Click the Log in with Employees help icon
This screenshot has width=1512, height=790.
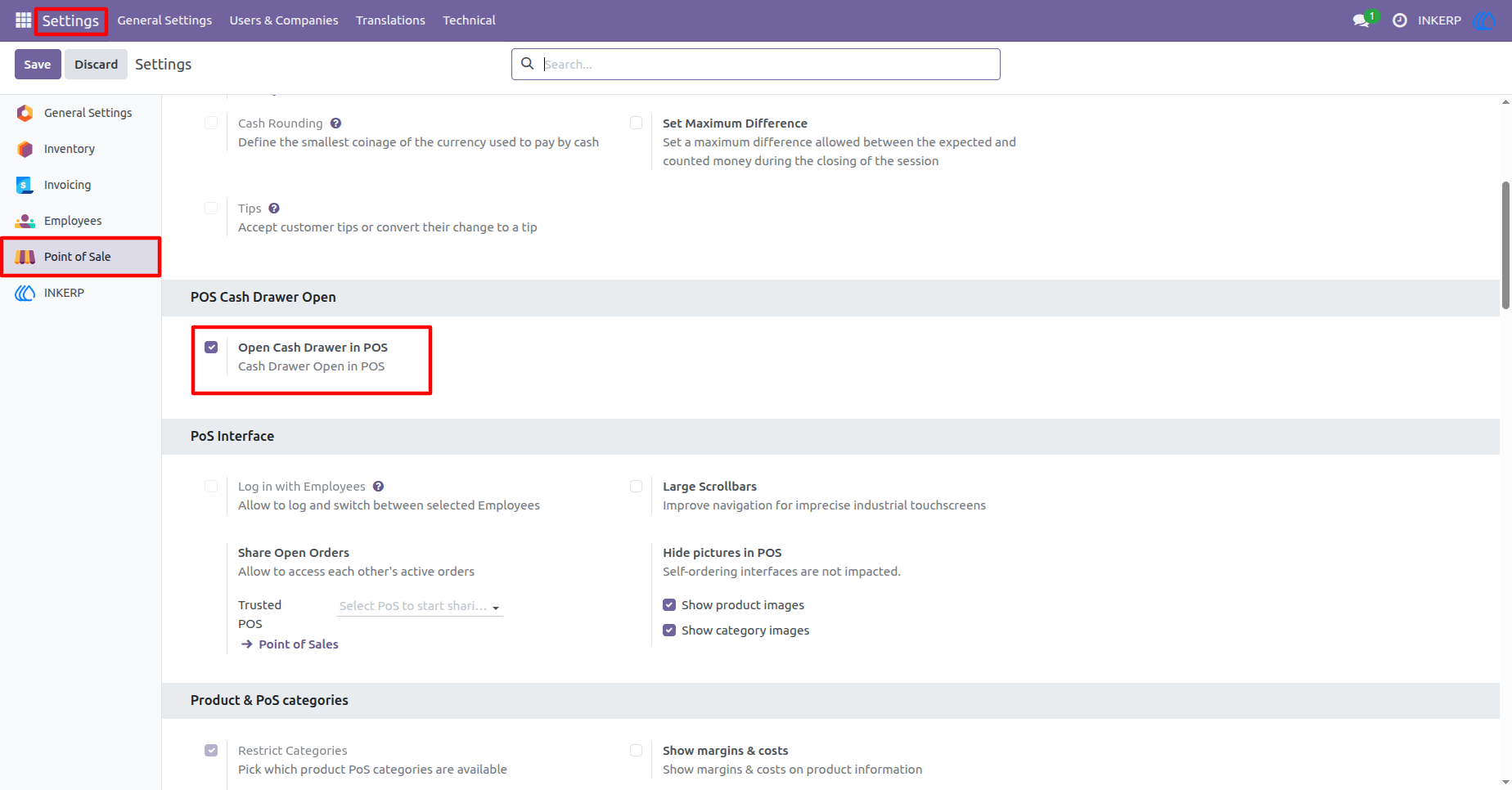click(378, 487)
